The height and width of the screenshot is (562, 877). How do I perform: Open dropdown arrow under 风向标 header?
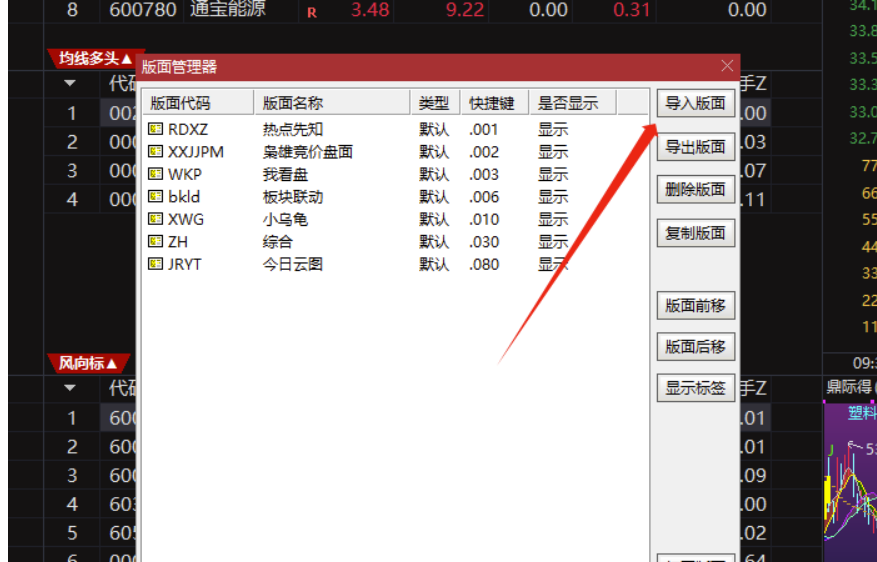[70, 388]
